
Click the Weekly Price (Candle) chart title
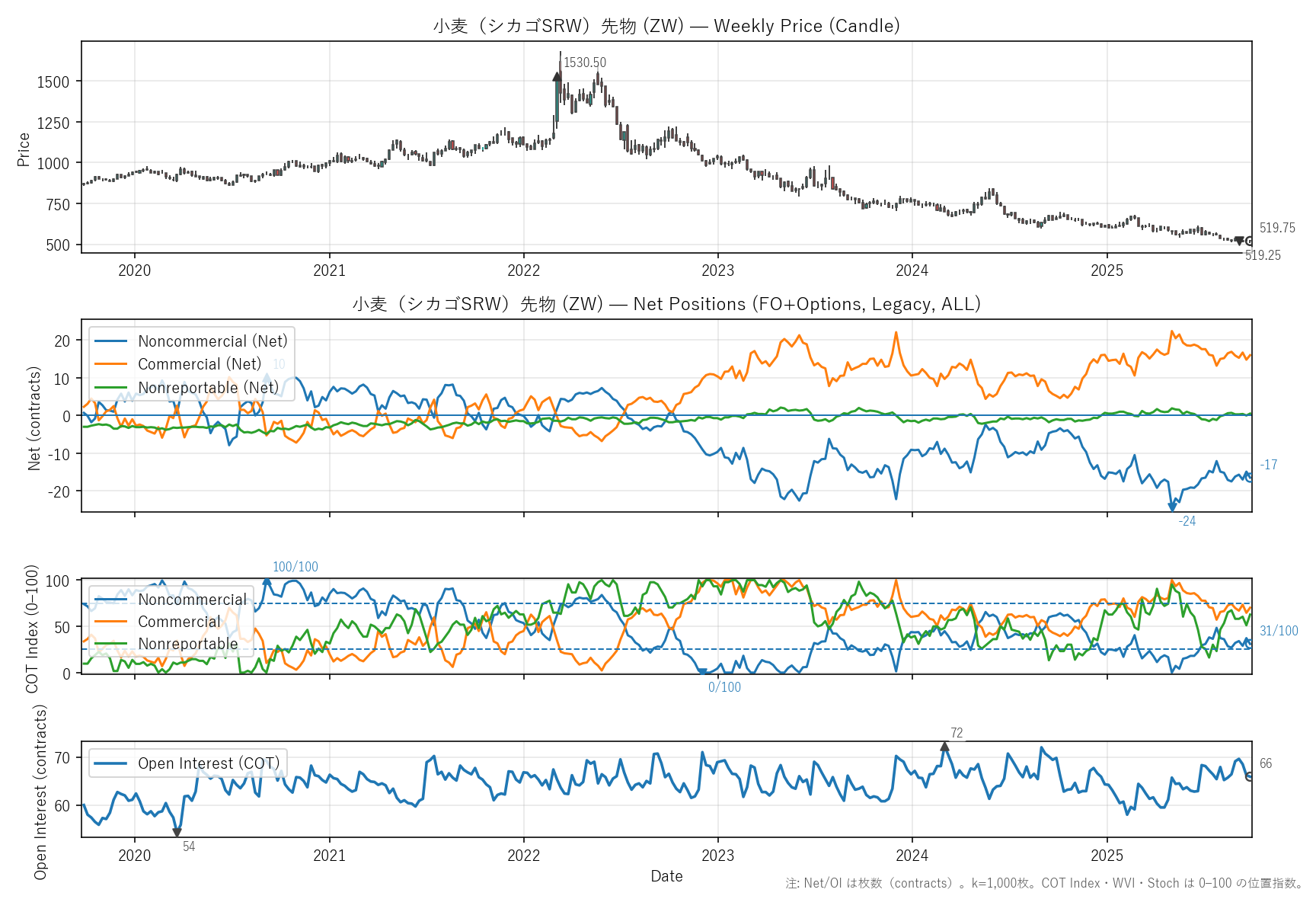click(666, 26)
